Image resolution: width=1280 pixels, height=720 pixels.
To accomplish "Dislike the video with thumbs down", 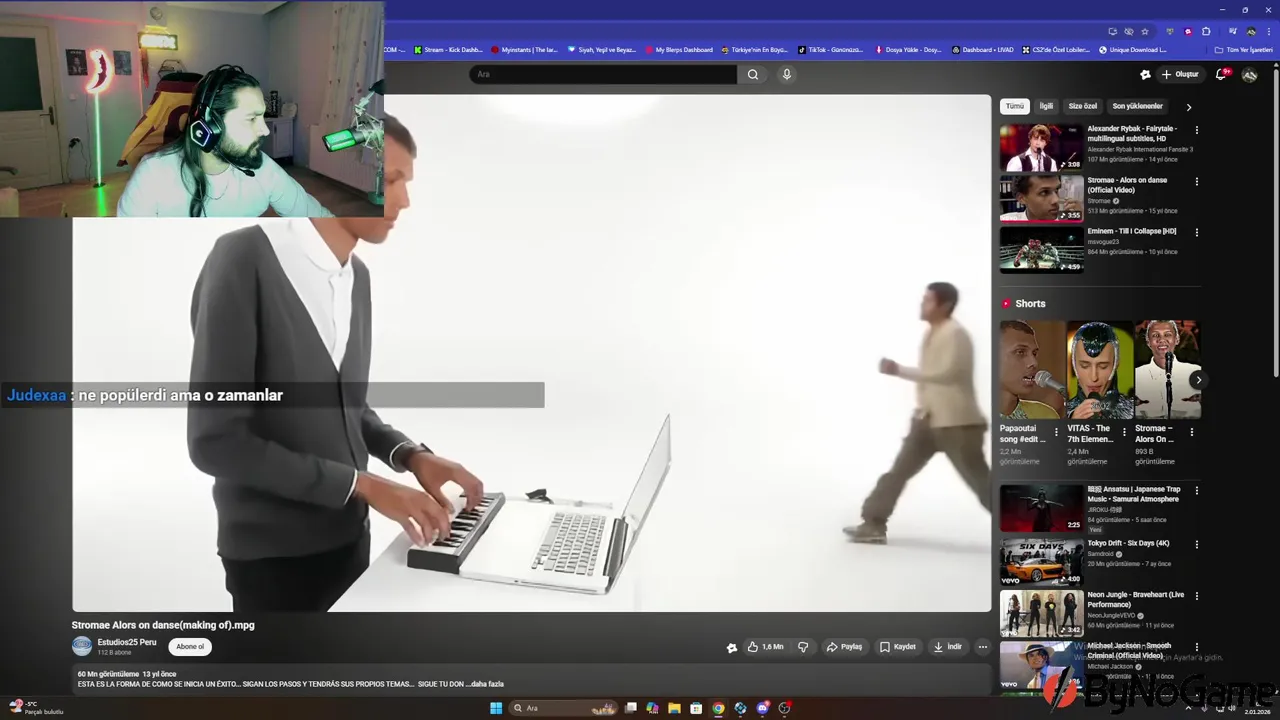I will point(803,647).
